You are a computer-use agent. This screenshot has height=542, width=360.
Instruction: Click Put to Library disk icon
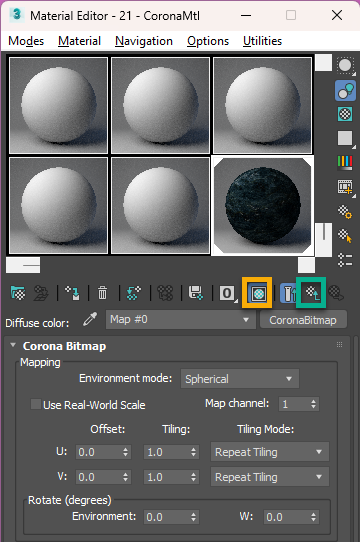[196, 293]
